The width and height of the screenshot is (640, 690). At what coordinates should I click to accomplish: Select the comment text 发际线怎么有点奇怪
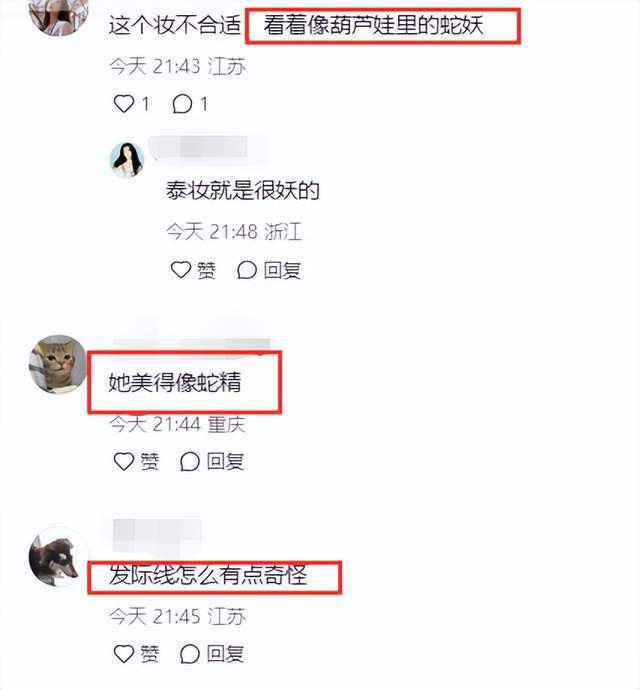click(x=208, y=575)
